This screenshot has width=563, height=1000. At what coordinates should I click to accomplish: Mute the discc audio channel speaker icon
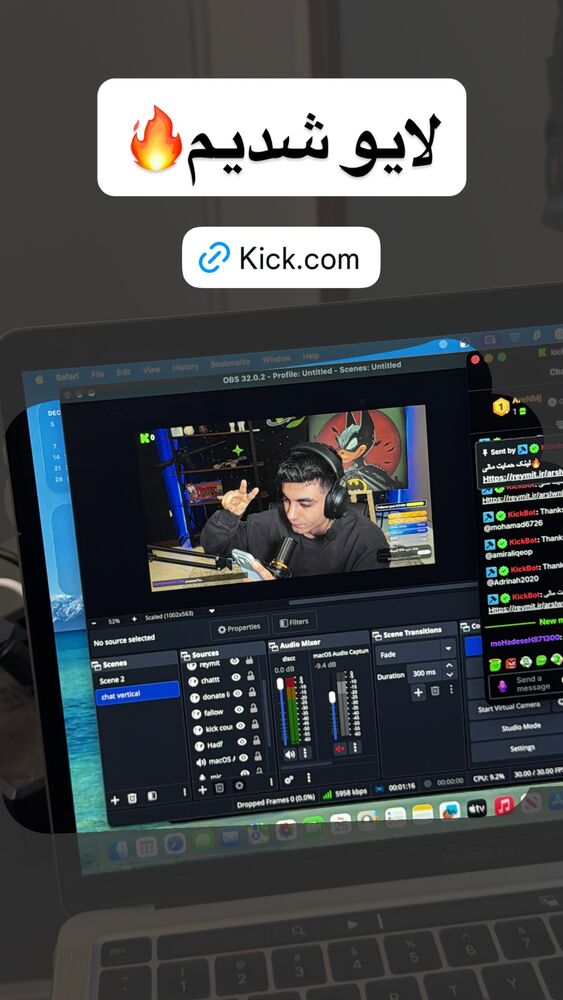pyautogui.click(x=289, y=754)
